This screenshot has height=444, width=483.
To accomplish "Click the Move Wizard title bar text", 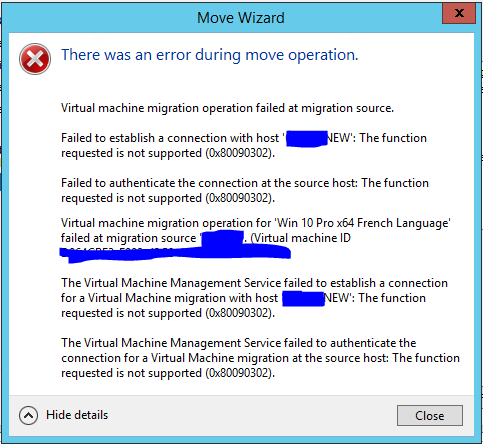I will tap(241, 18).
